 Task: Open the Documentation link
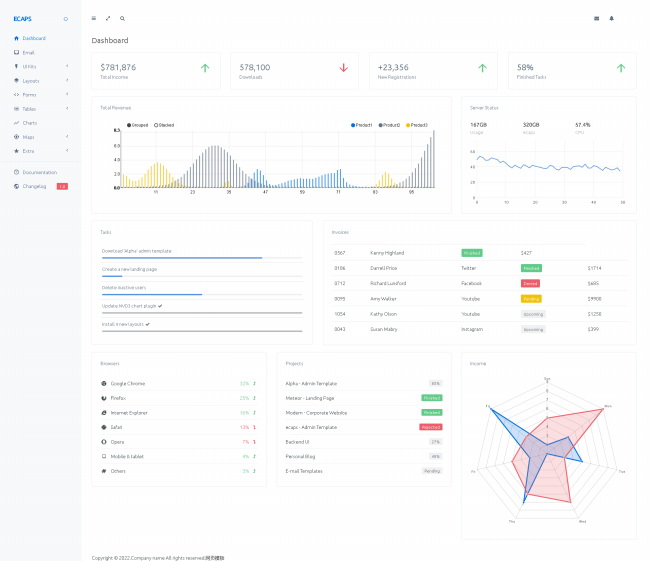click(x=39, y=172)
